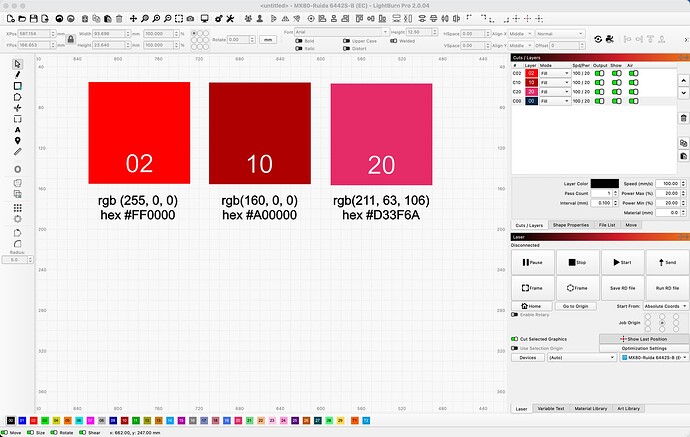
Task: Select the Draw Lines pencil tool
Action: (18, 75)
